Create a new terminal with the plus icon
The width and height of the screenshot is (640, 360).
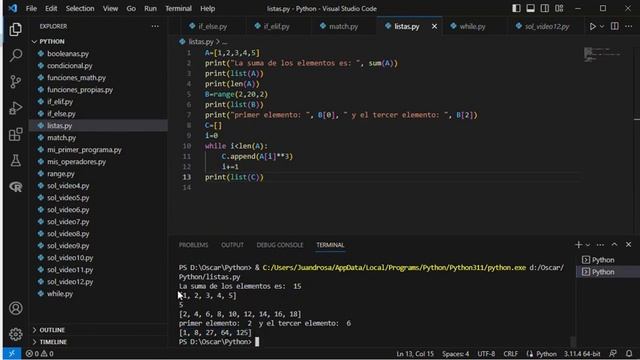click(578, 244)
